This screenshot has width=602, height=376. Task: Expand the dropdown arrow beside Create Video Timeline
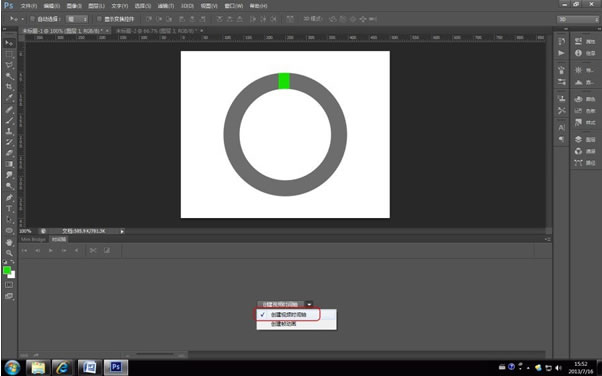pos(309,304)
